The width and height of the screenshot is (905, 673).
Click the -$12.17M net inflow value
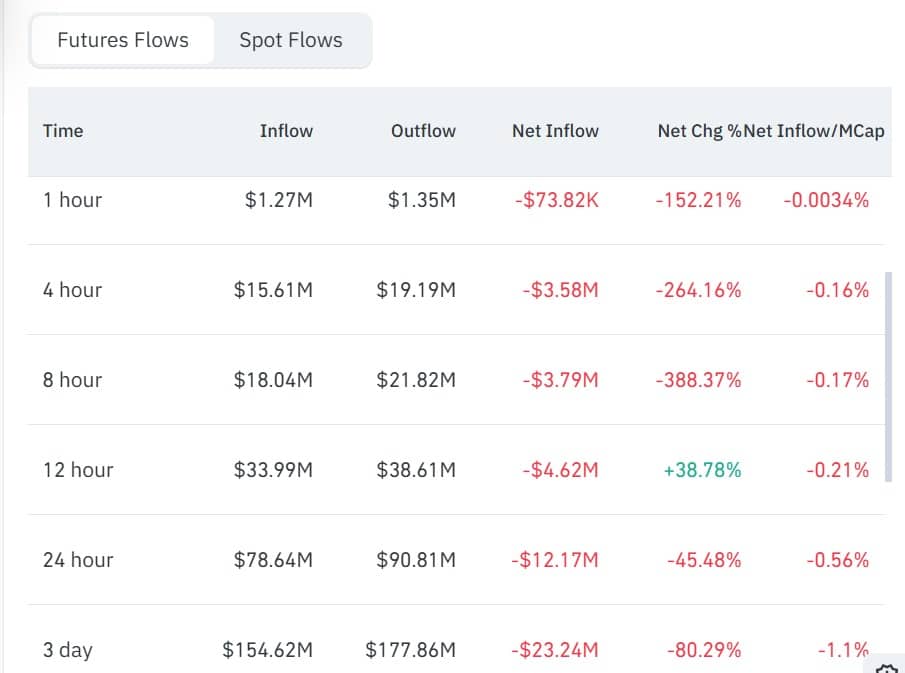point(555,560)
